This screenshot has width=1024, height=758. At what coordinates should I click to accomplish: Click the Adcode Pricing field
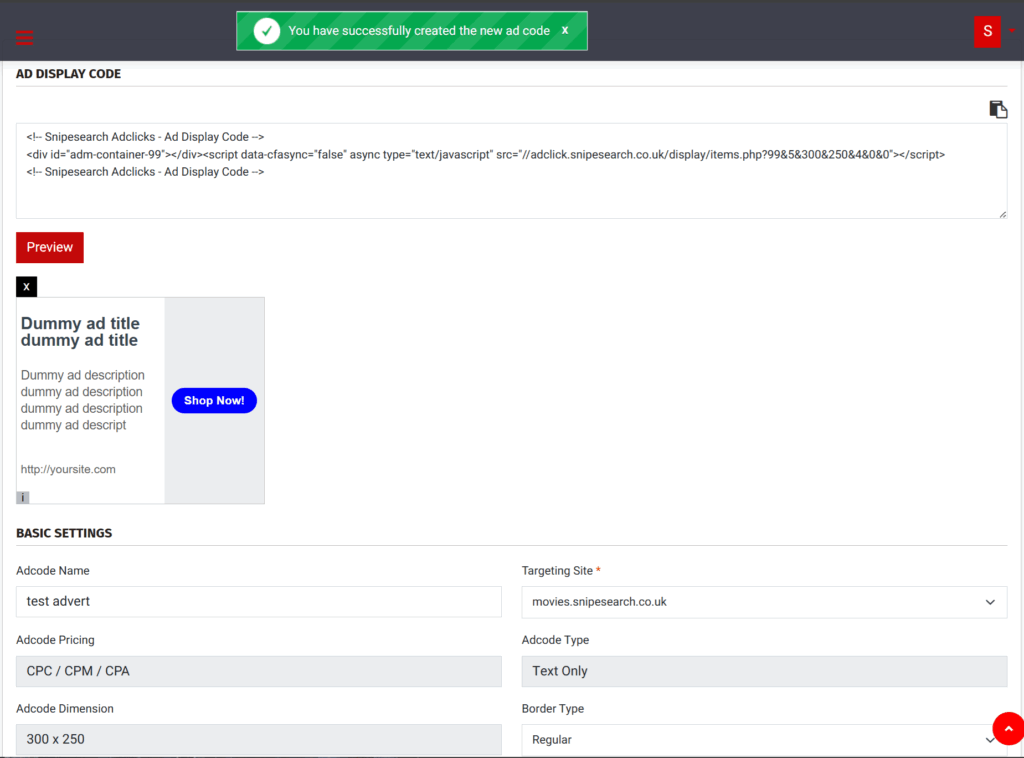pos(258,671)
